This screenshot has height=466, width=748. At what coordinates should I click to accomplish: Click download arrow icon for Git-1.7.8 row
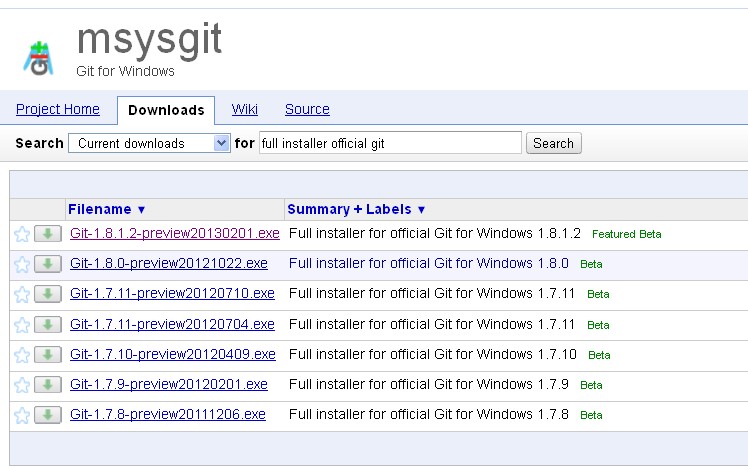pos(48,414)
